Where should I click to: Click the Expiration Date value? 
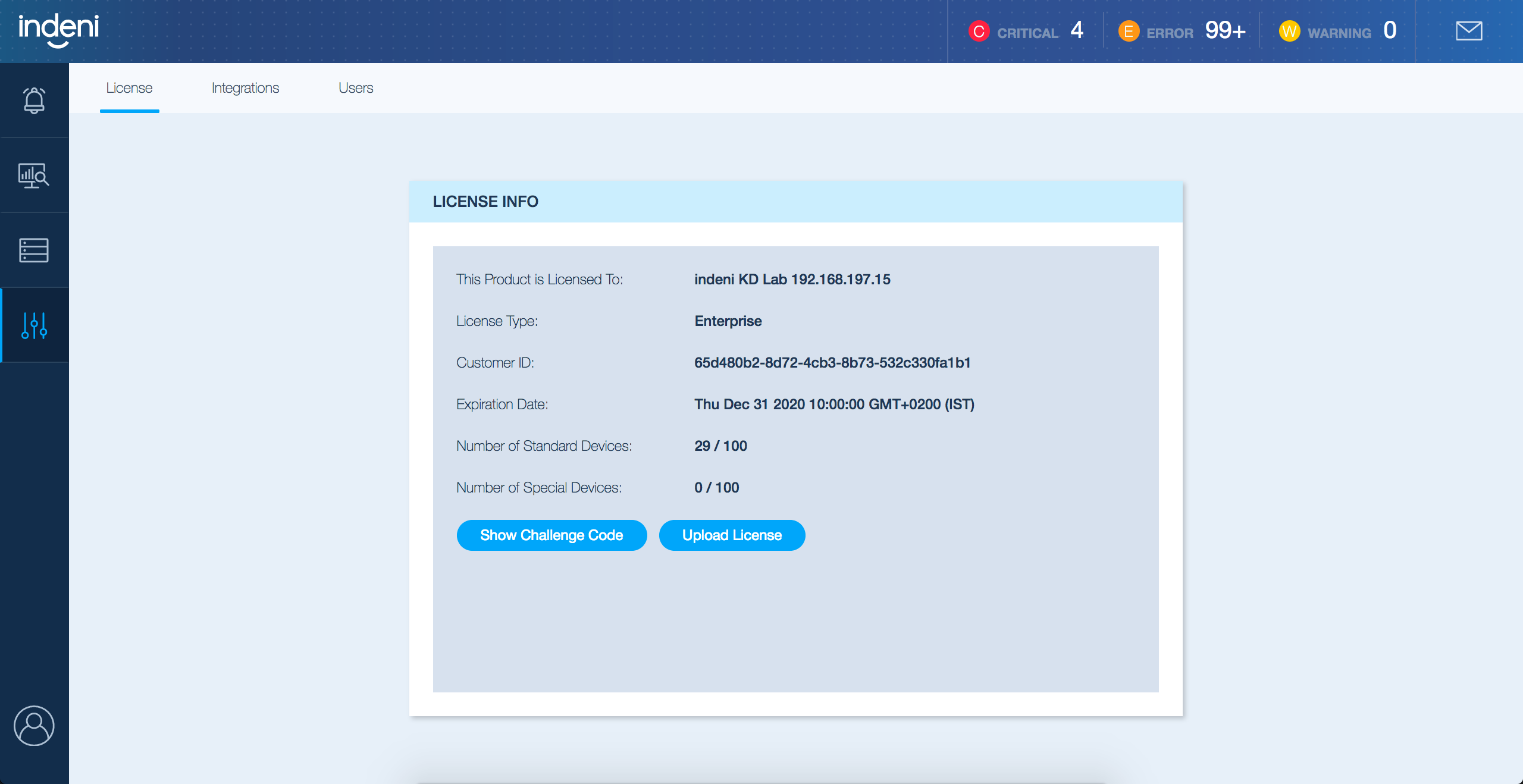point(834,404)
